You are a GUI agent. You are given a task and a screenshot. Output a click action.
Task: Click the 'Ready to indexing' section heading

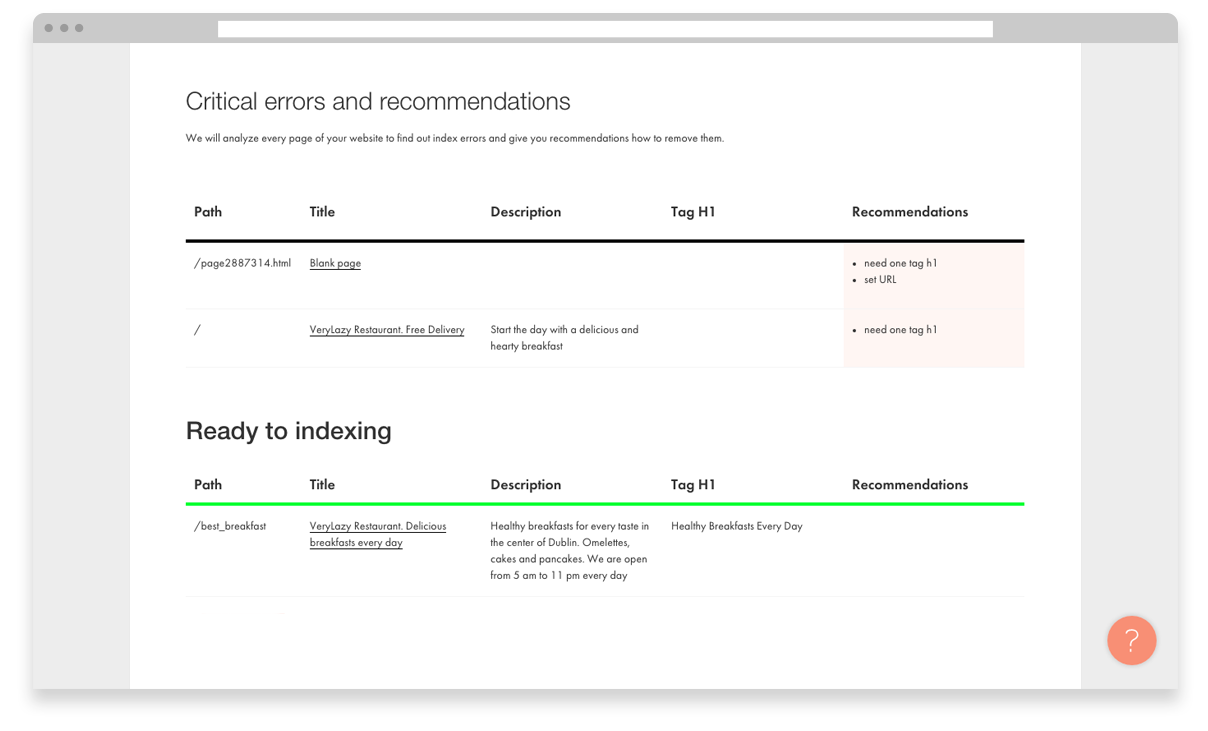(x=288, y=431)
